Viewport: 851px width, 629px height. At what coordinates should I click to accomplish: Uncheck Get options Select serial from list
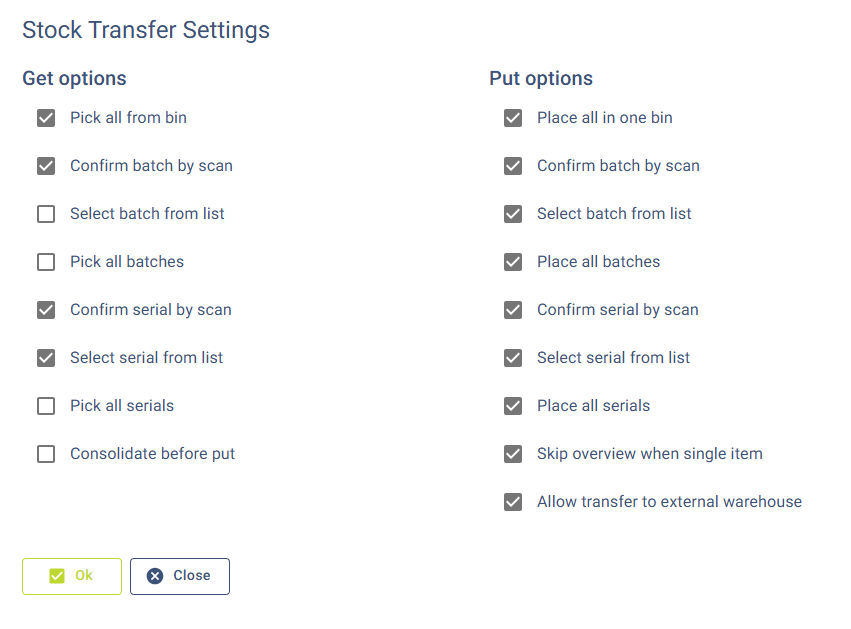pos(46,358)
